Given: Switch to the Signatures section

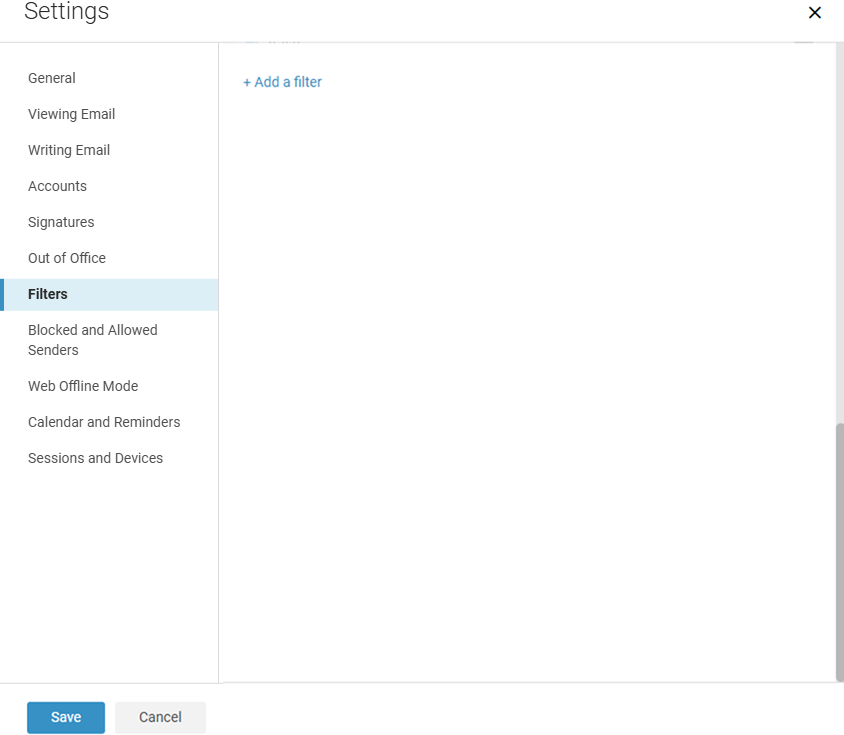Looking at the screenshot, I should 61,222.
